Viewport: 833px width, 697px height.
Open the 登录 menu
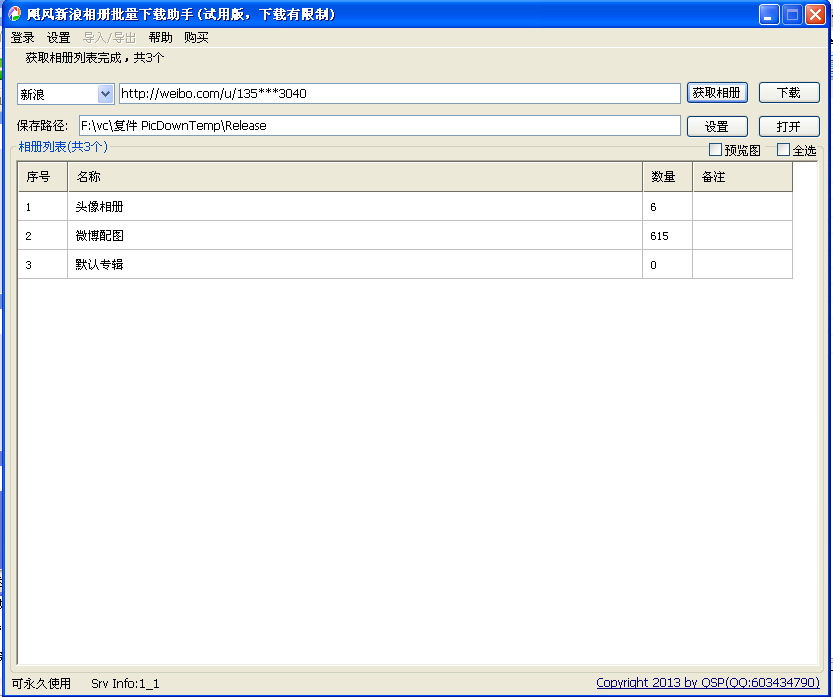click(22, 38)
